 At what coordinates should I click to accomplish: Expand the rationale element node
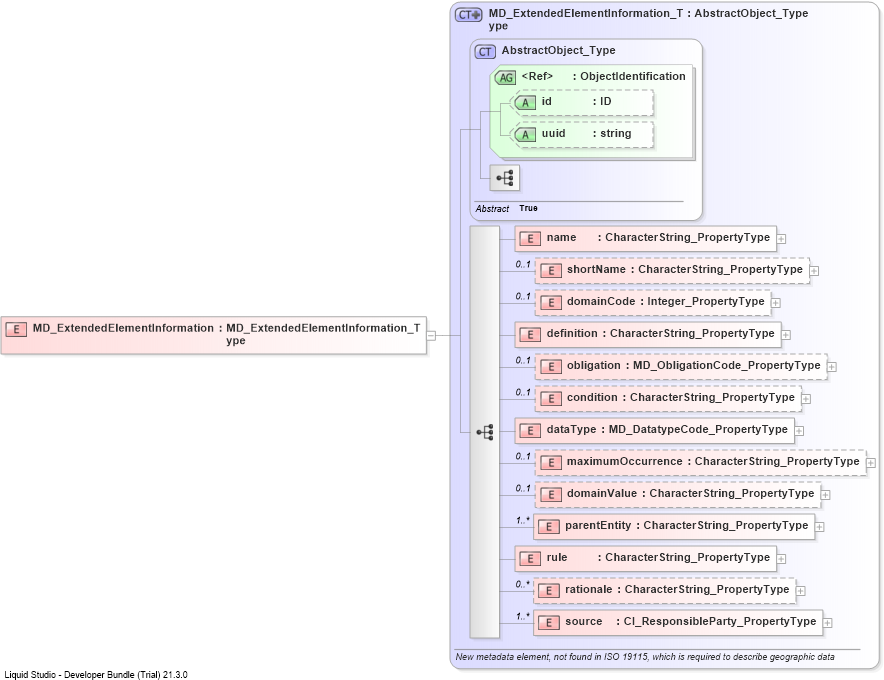click(x=801, y=591)
